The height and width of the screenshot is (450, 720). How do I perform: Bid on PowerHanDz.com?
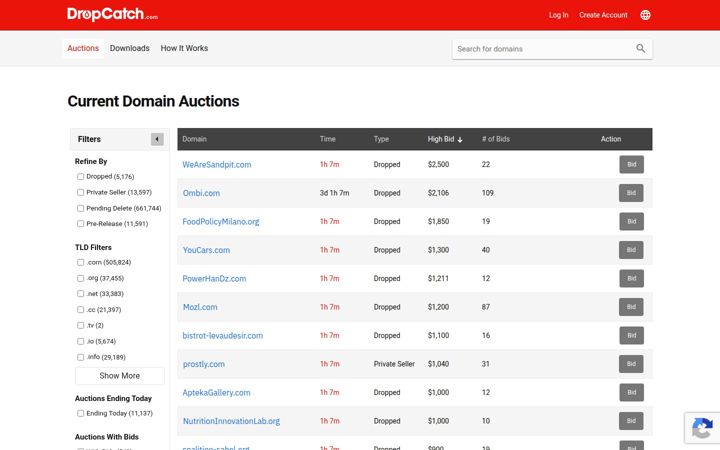(631, 278)
